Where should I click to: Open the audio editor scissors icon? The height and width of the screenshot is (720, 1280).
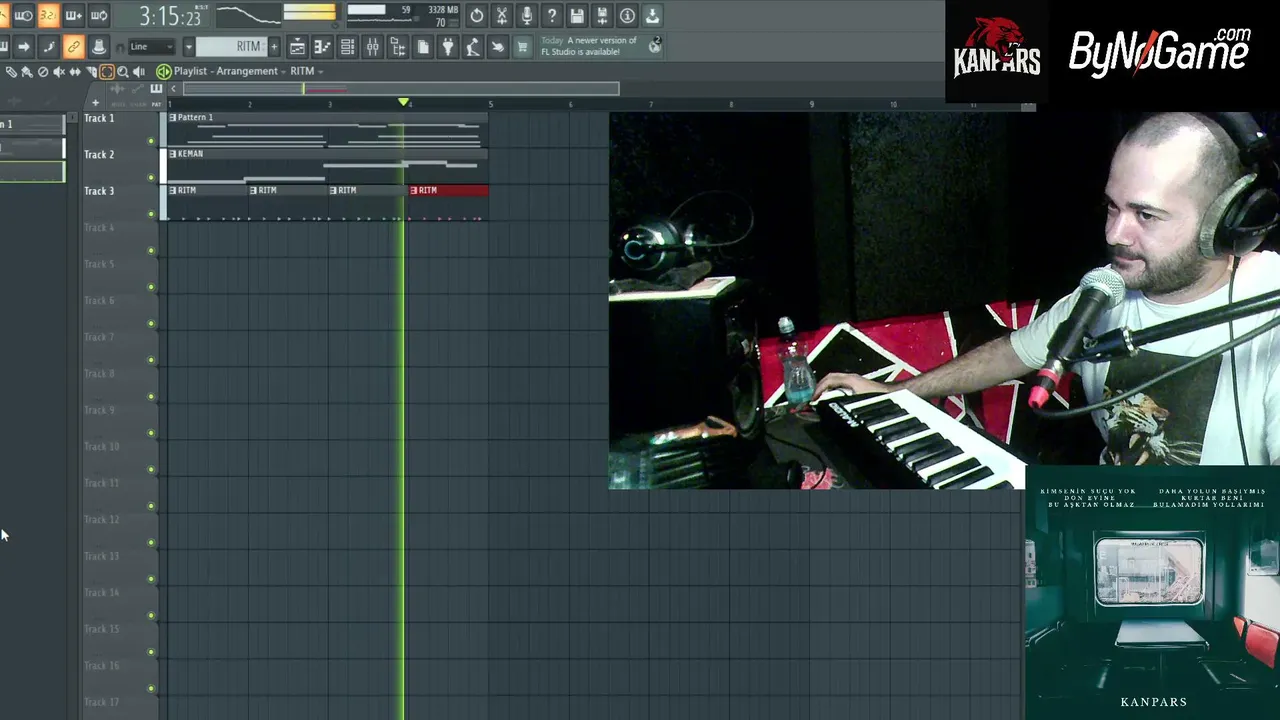502,16
